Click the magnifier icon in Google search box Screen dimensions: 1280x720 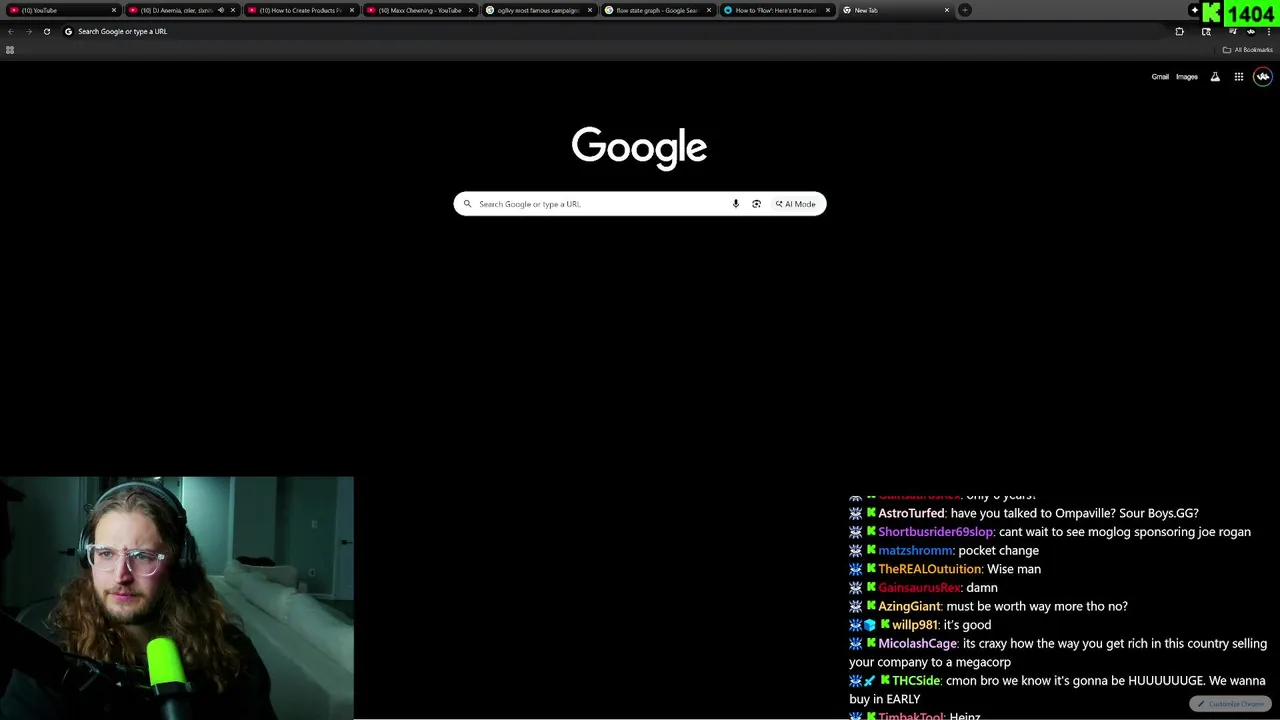(467, 204)
